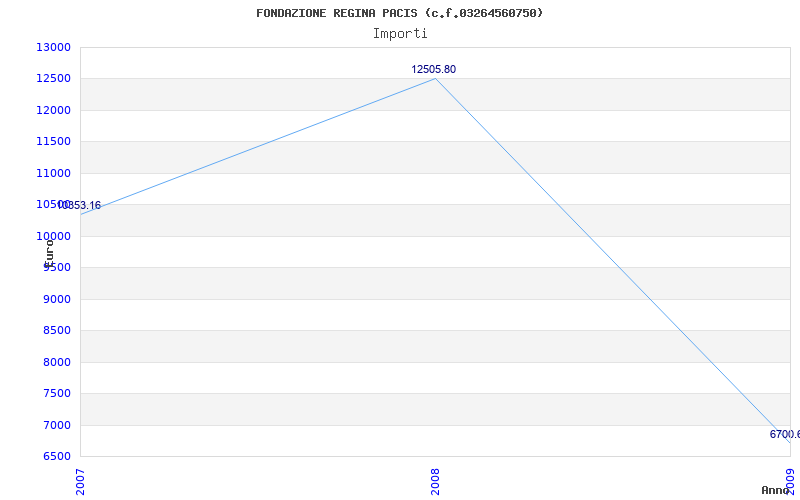
Task: Click the 2007 x-axis label
Action: coord(81,482)
